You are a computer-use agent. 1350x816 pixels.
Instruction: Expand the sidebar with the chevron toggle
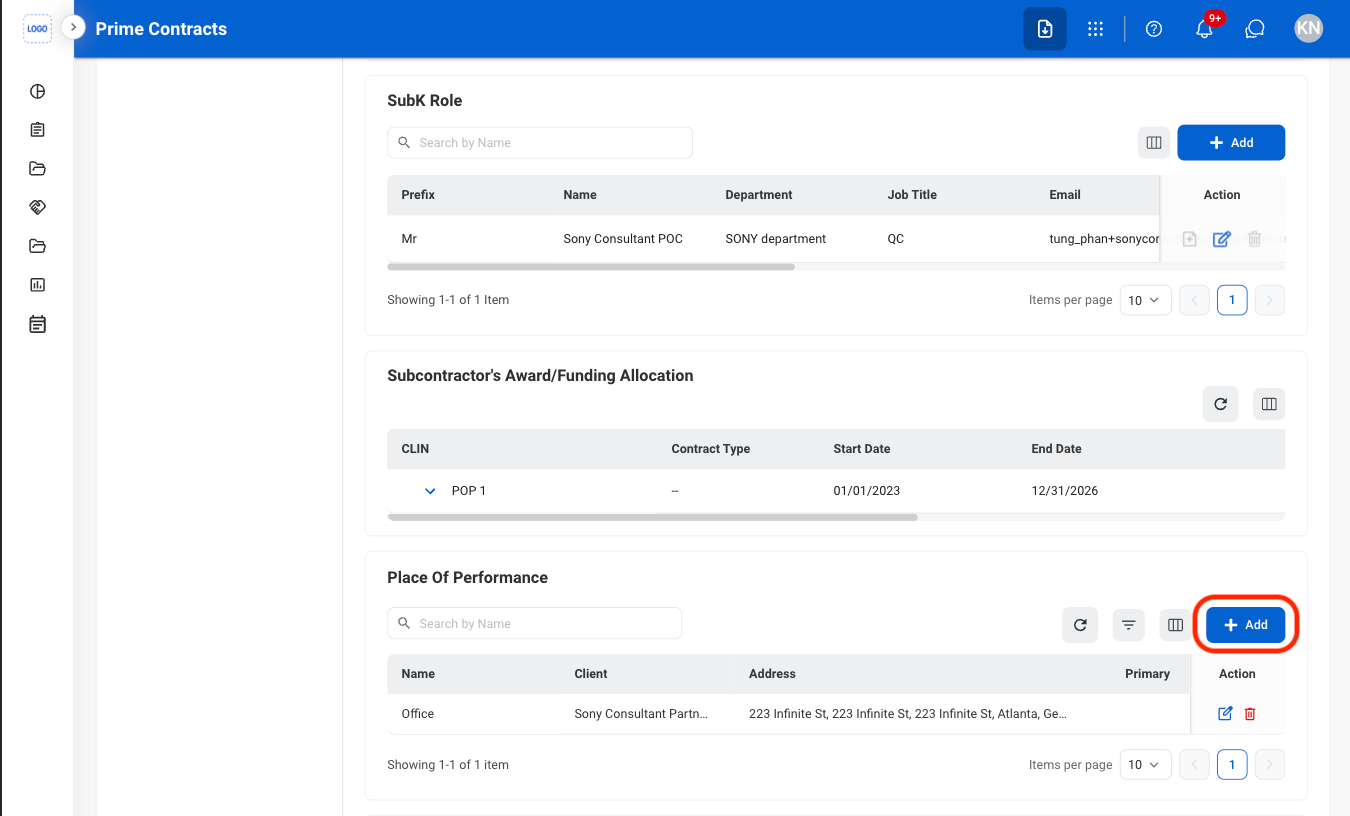pos(73,27)
